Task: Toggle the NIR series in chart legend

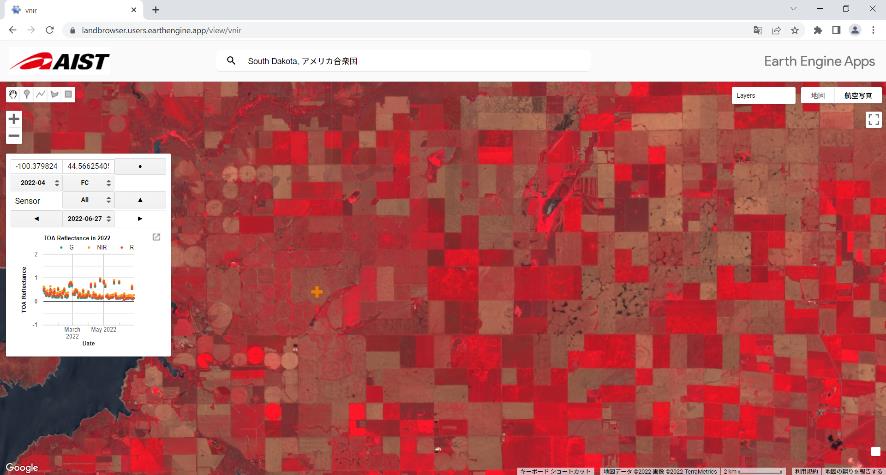Action: [x=98, y=247]
